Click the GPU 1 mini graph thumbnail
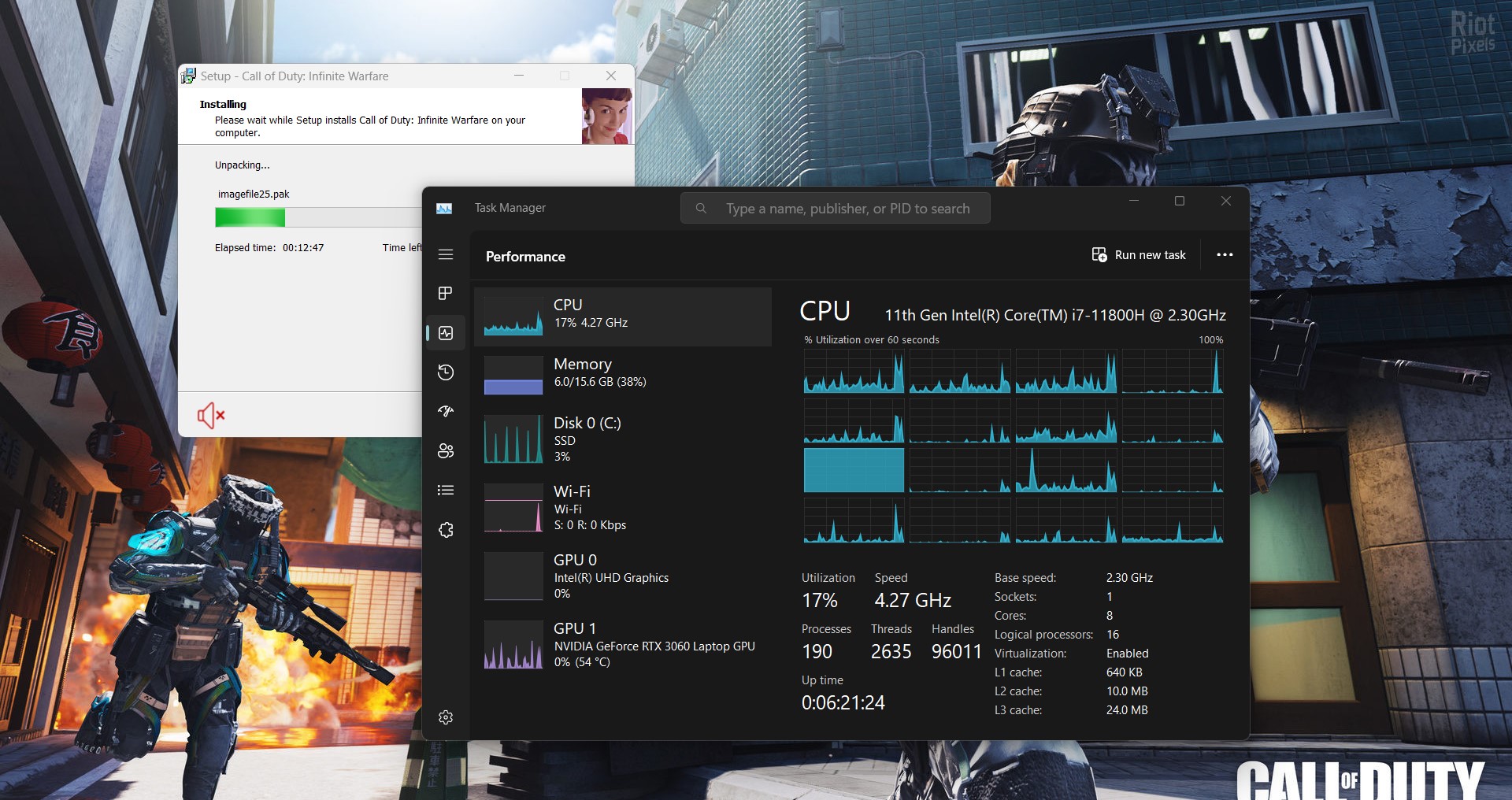 [513, 645]
